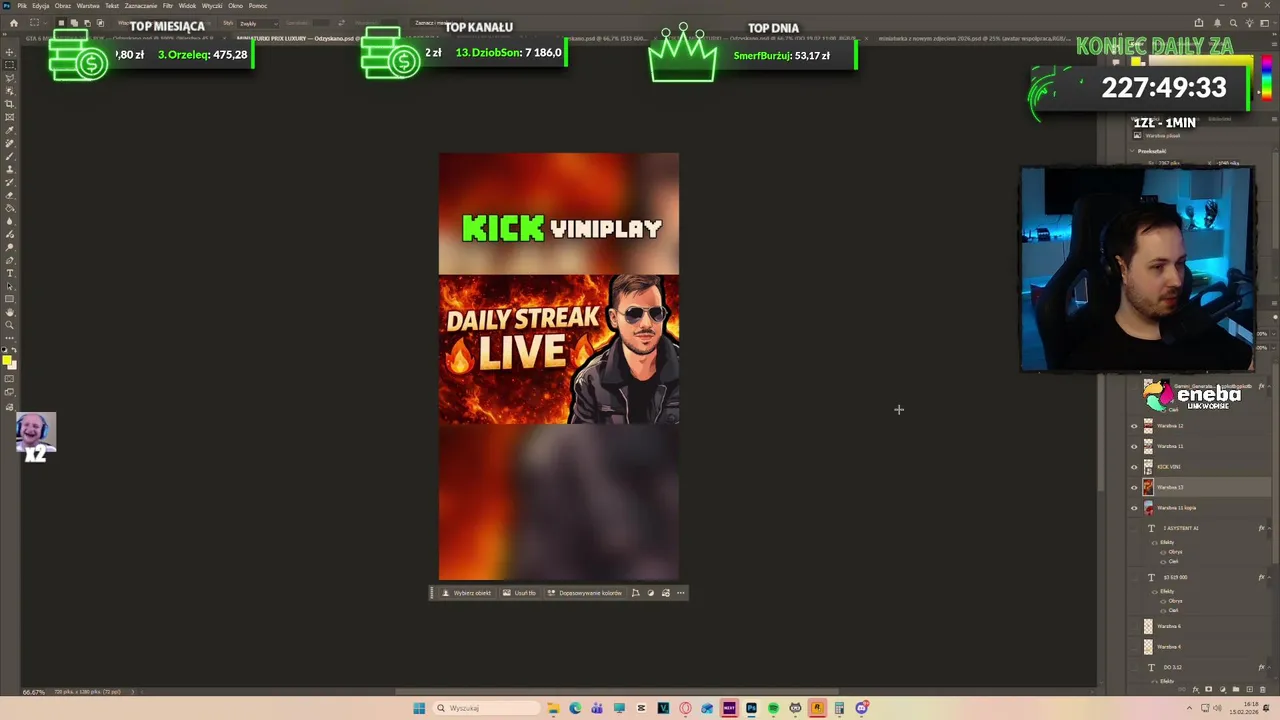
Task: Select the Spot Healing Brush tool
Action: pos(10,143)
